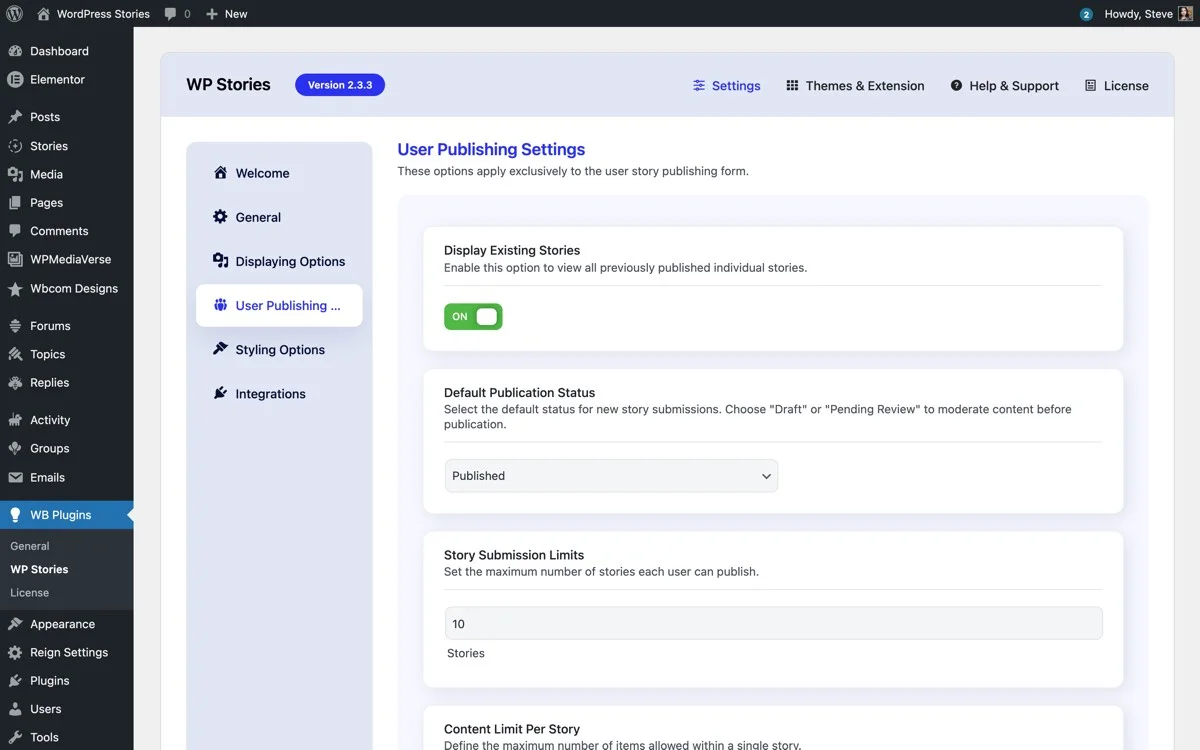The width and height of the screenshot is (1200, 750).
Task: Expand the WB Plugins sidebar submenu
Action: [57, 514]
